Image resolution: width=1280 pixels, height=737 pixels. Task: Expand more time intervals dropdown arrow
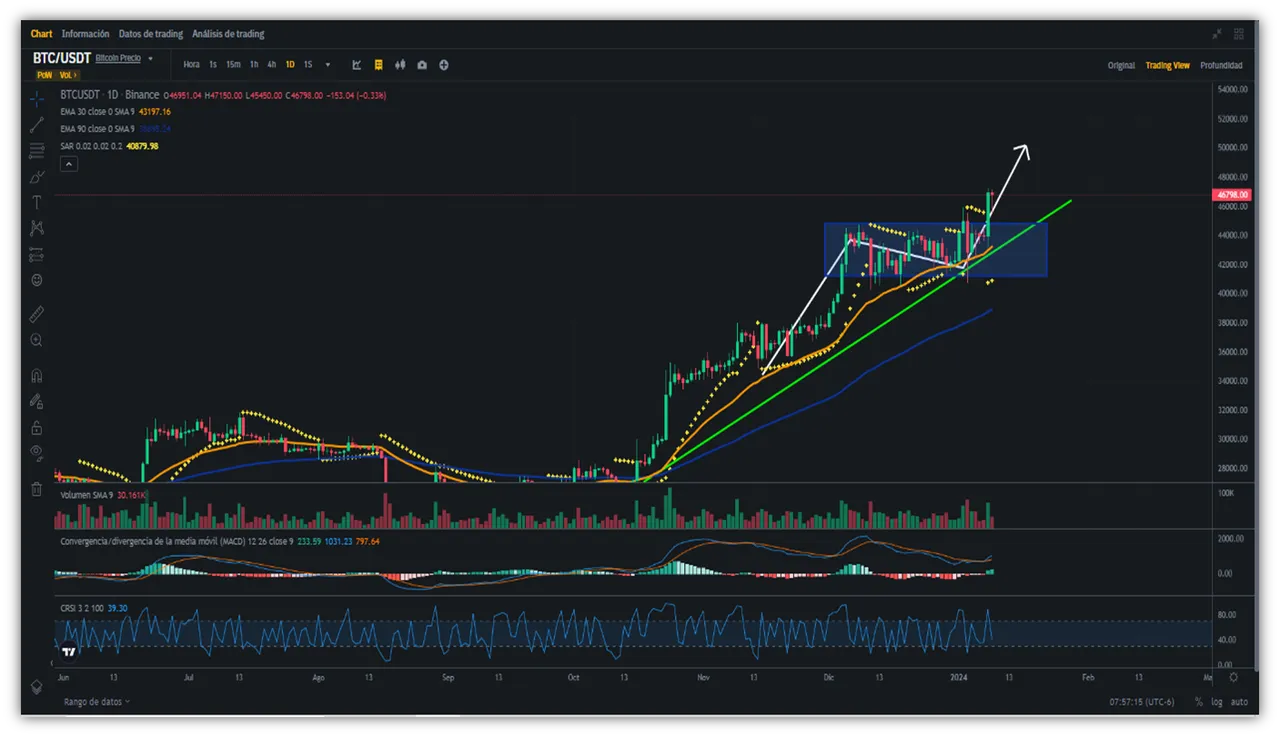tap(327, 65)
